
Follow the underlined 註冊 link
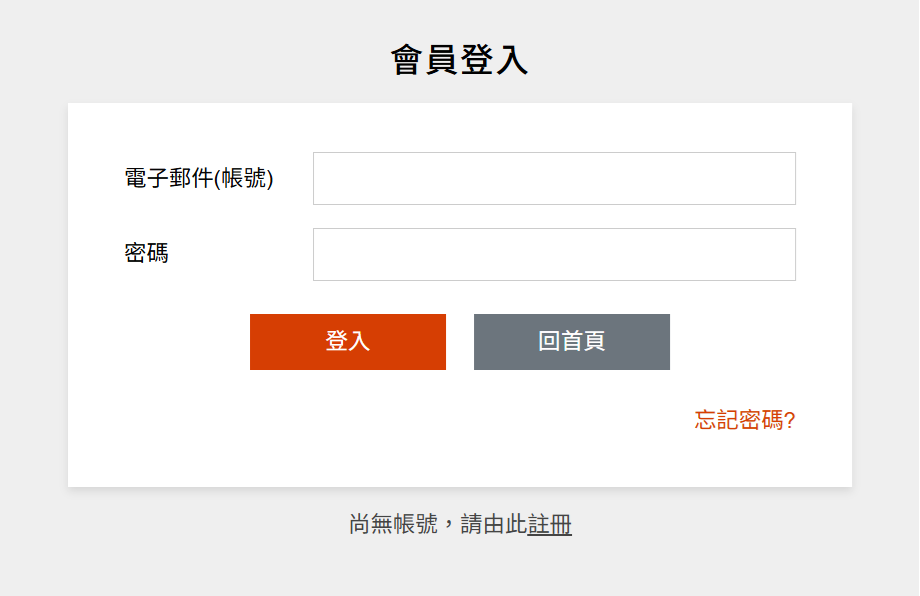(x=550, y=524)
